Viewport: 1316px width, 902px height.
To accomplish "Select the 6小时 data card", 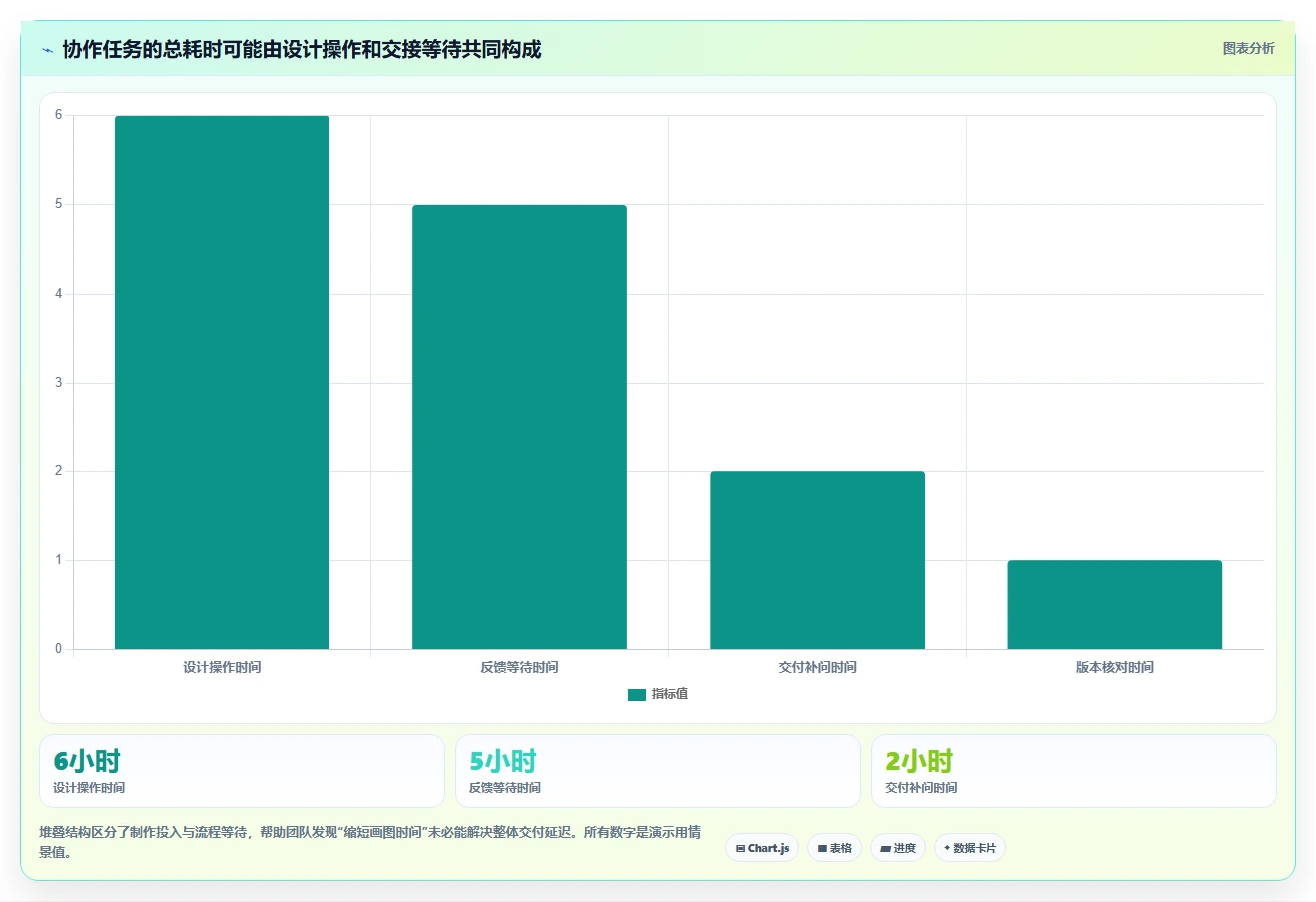I will coord(242,771).
